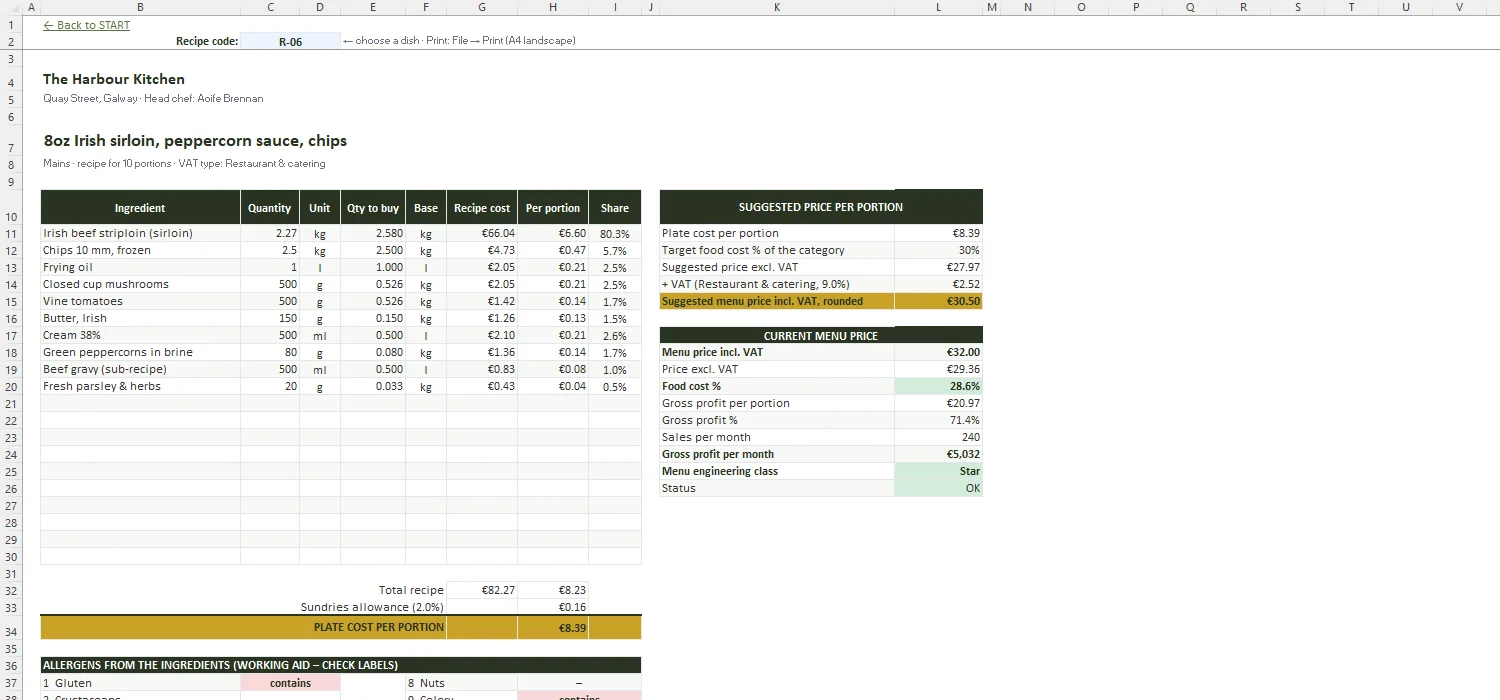Image resolution: width=1500 pixels, height=700 pixels.
Task: Click the gold plate cost total €8.39
Action: coord(553,627)
